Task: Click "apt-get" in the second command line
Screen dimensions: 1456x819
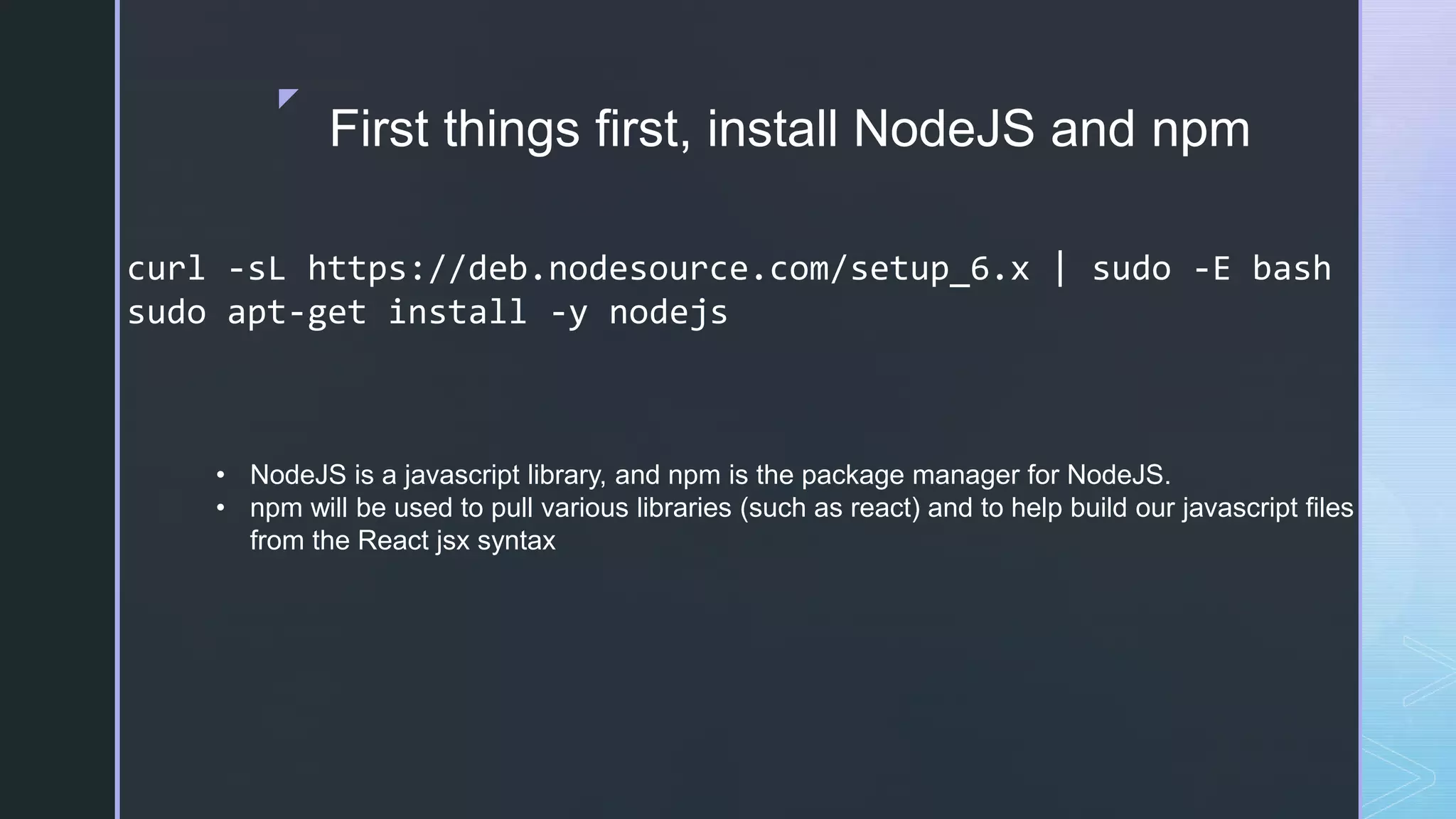Action: tap(296, 313)
